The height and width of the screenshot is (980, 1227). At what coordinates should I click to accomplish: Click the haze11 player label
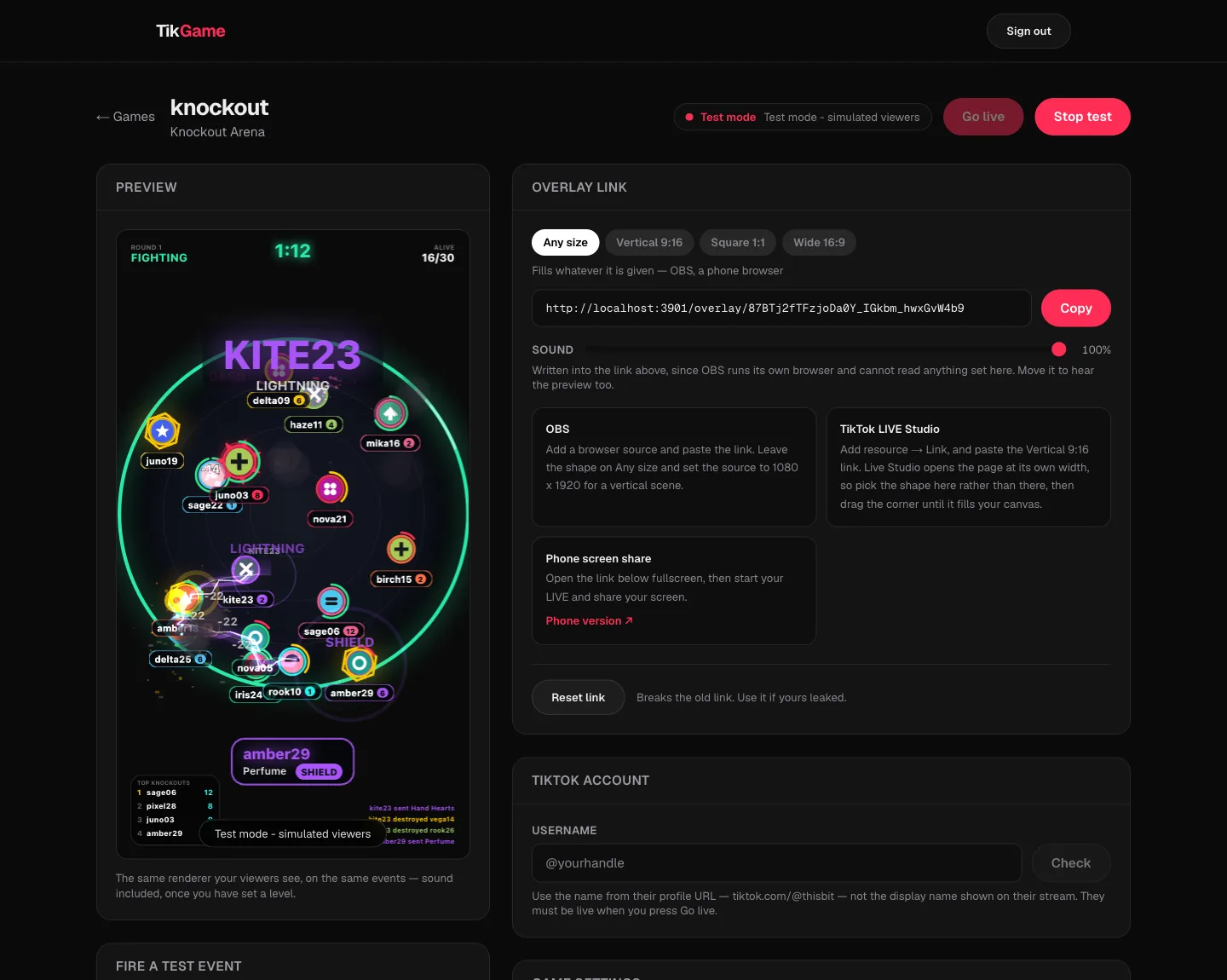(314, 424)
